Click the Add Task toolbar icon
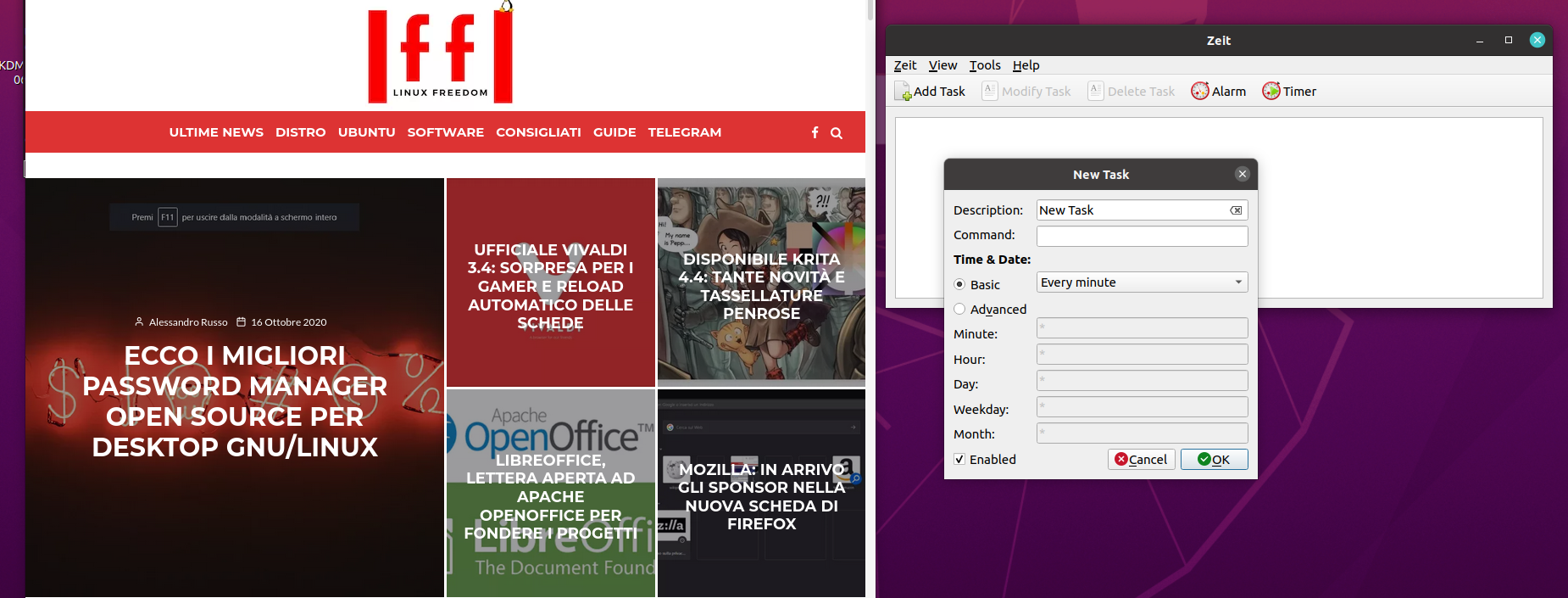Screen dimensions: 1568x598 coord(904,92)
